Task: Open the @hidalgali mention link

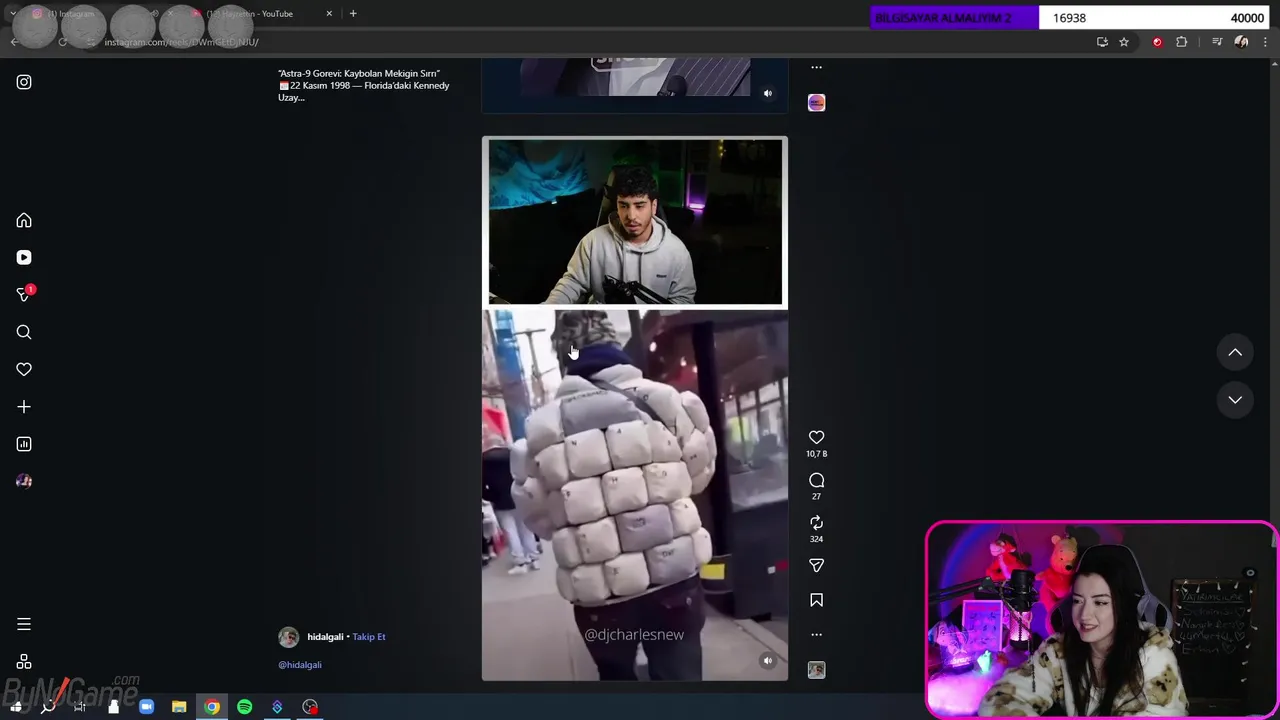Action: click(x=300, y=665)
